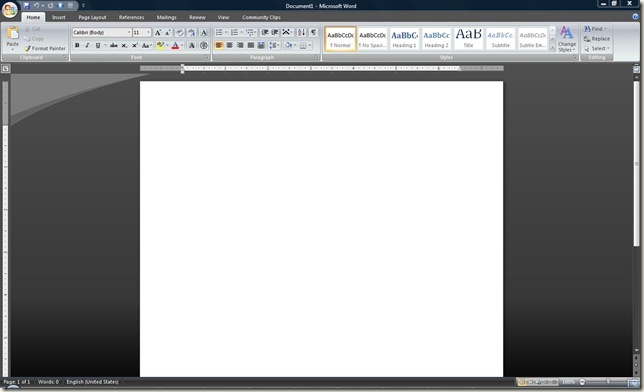Open Change Styles menu

567,39
